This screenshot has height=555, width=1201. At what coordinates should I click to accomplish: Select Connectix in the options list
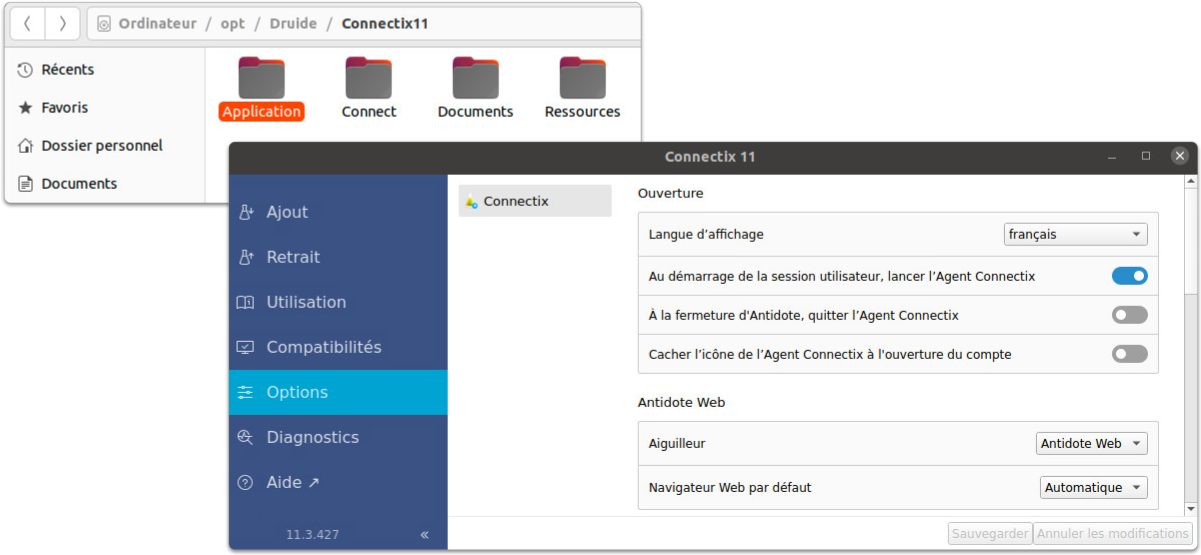[x=535, y=201]
